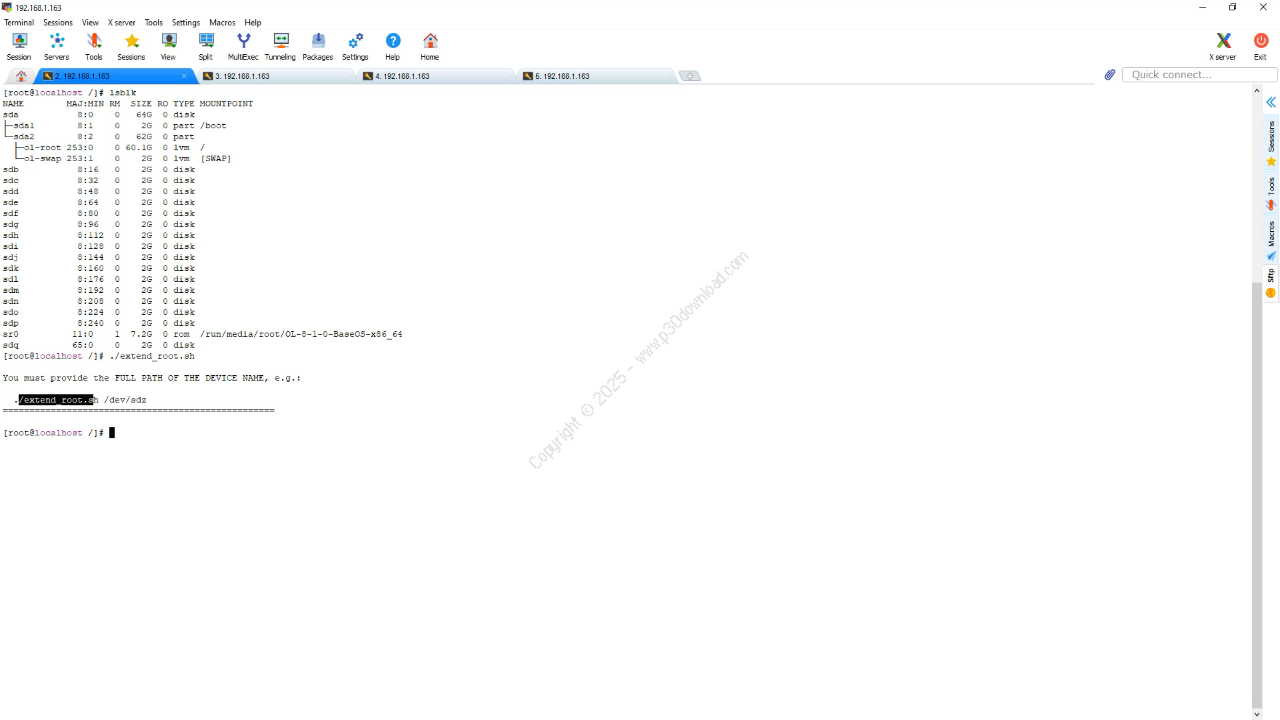Click the home tab icon
Image resolution: width=1280 pixels, height=720 pixels.
click(21, 76)
